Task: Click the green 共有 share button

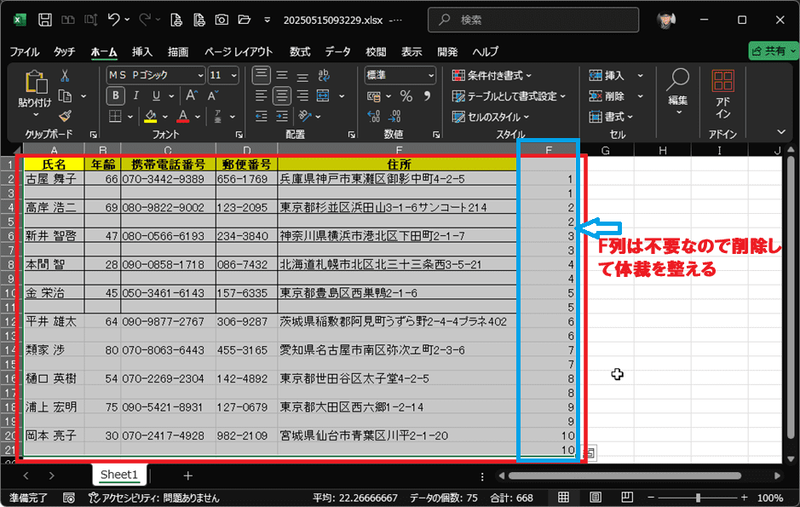Action: pos(773,51)
